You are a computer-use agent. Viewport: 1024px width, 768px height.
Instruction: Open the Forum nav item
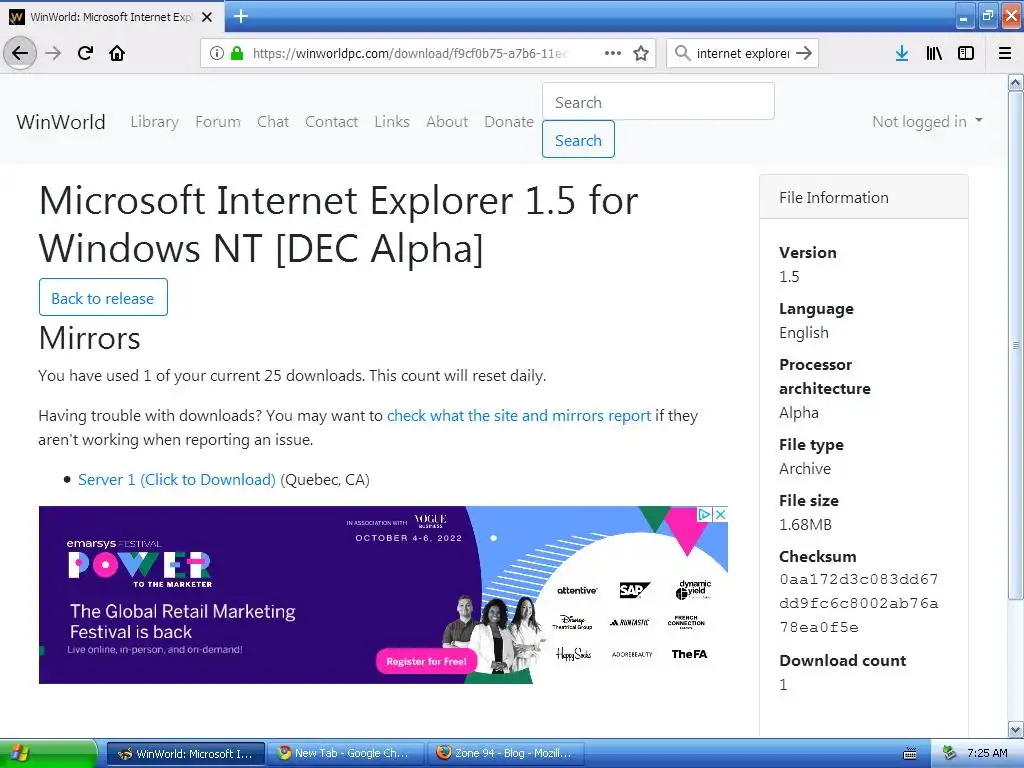pos(217,121)
